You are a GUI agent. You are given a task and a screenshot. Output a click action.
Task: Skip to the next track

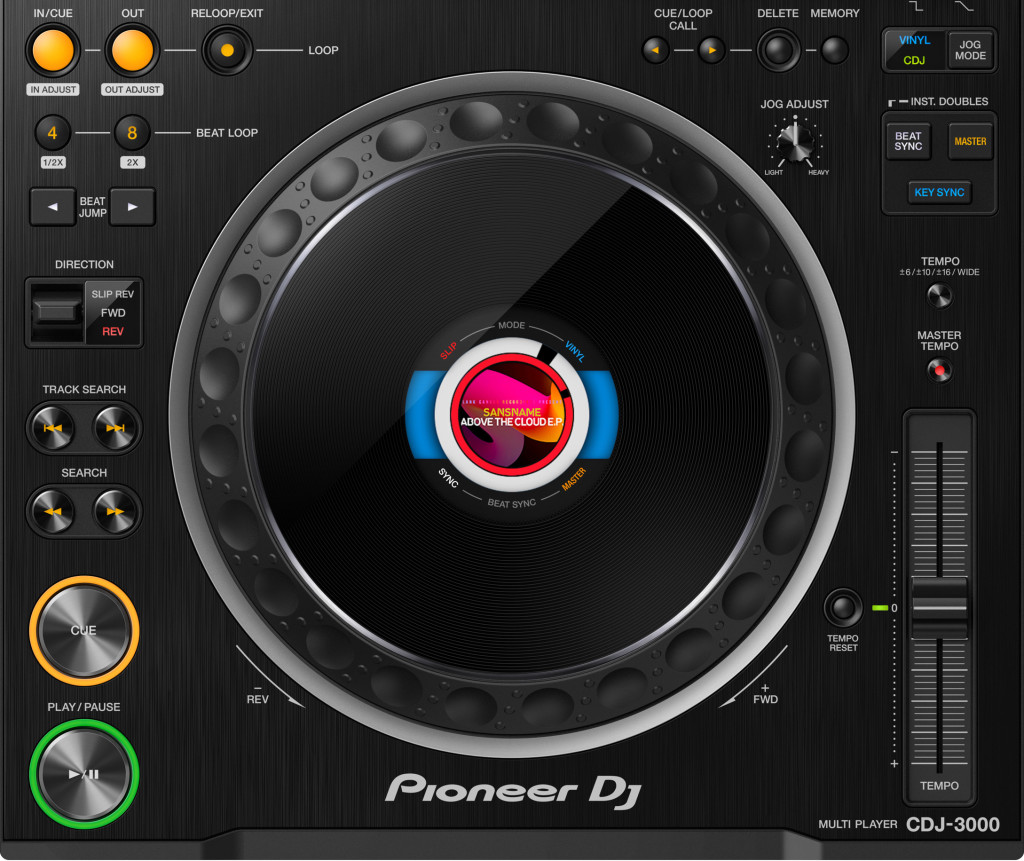tap(115, 428)
